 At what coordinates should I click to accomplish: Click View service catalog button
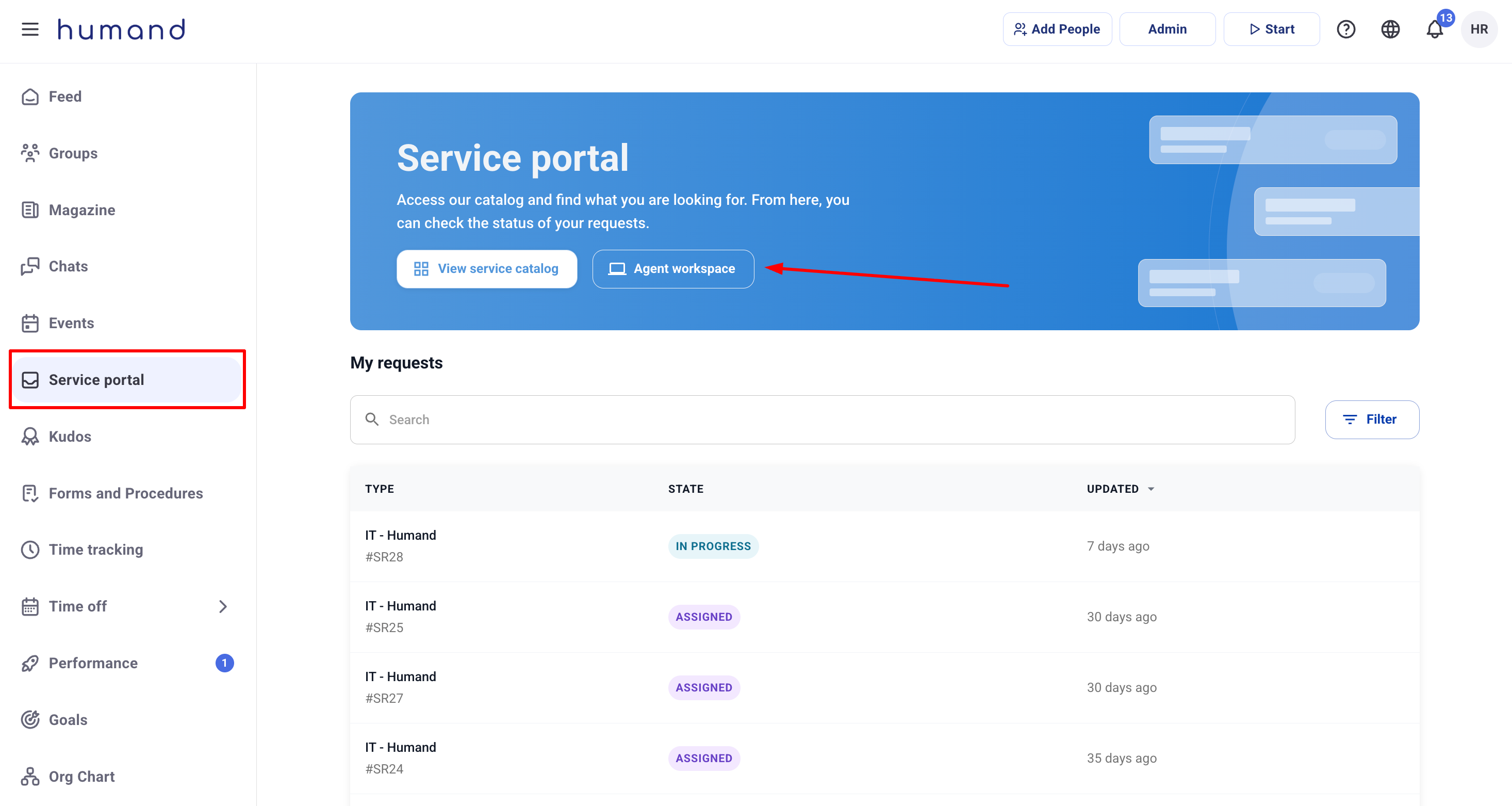[x=487, y=269]
